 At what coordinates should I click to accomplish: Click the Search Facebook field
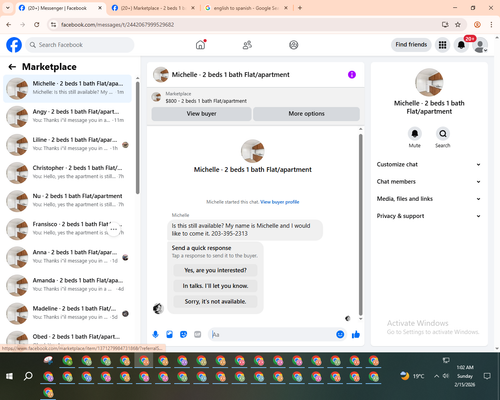pyautogui.click(x=80, y=45)
